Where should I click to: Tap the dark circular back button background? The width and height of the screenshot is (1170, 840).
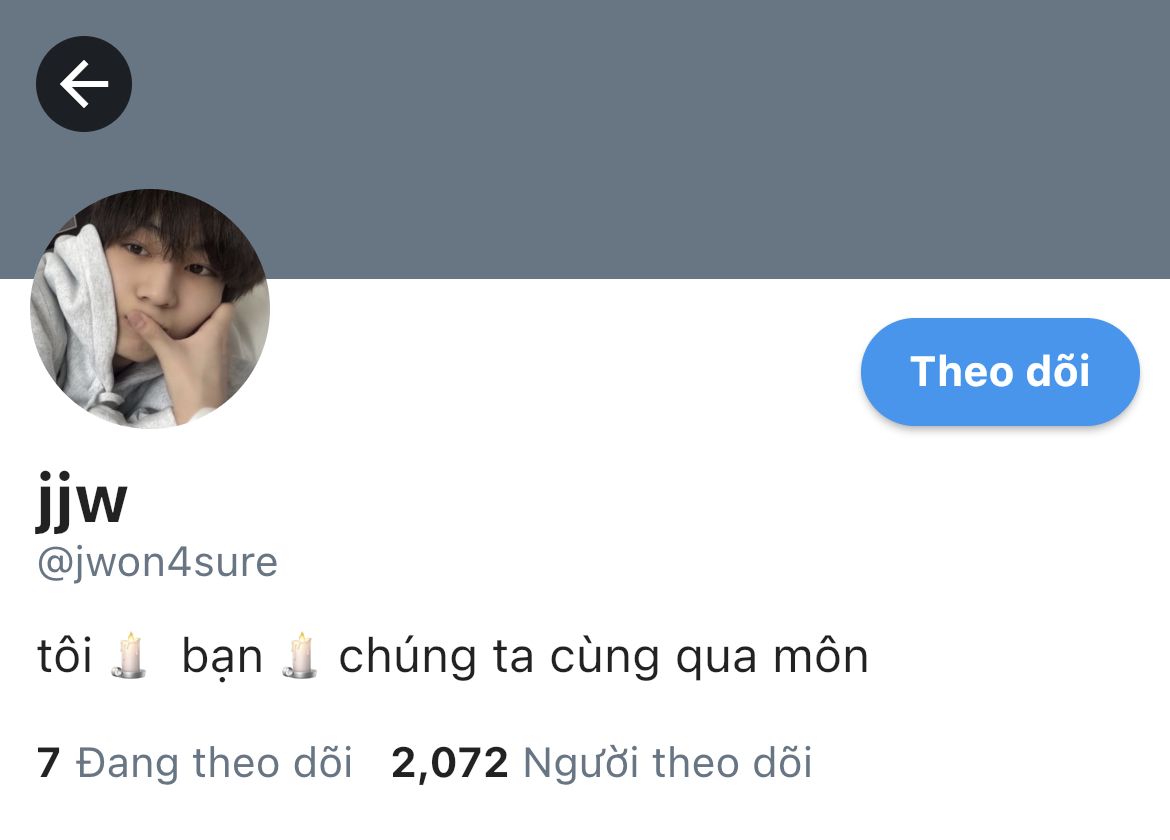(84, 84)
